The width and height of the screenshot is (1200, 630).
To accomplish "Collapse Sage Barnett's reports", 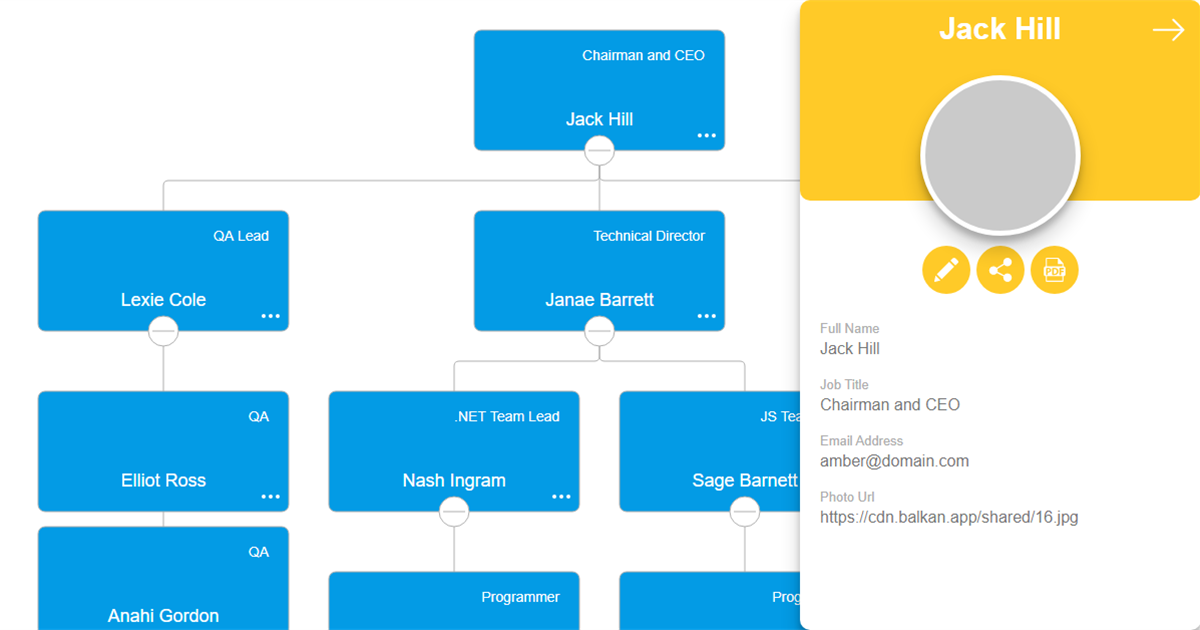I will pos(745,511).
